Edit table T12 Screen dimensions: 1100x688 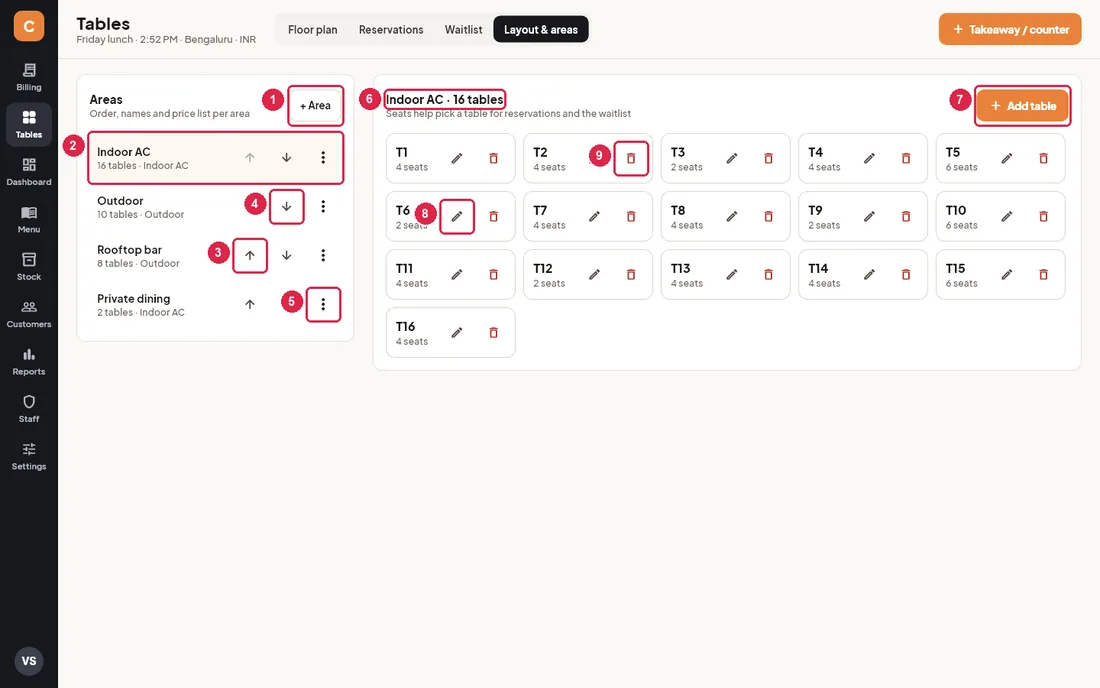point(594,275)
